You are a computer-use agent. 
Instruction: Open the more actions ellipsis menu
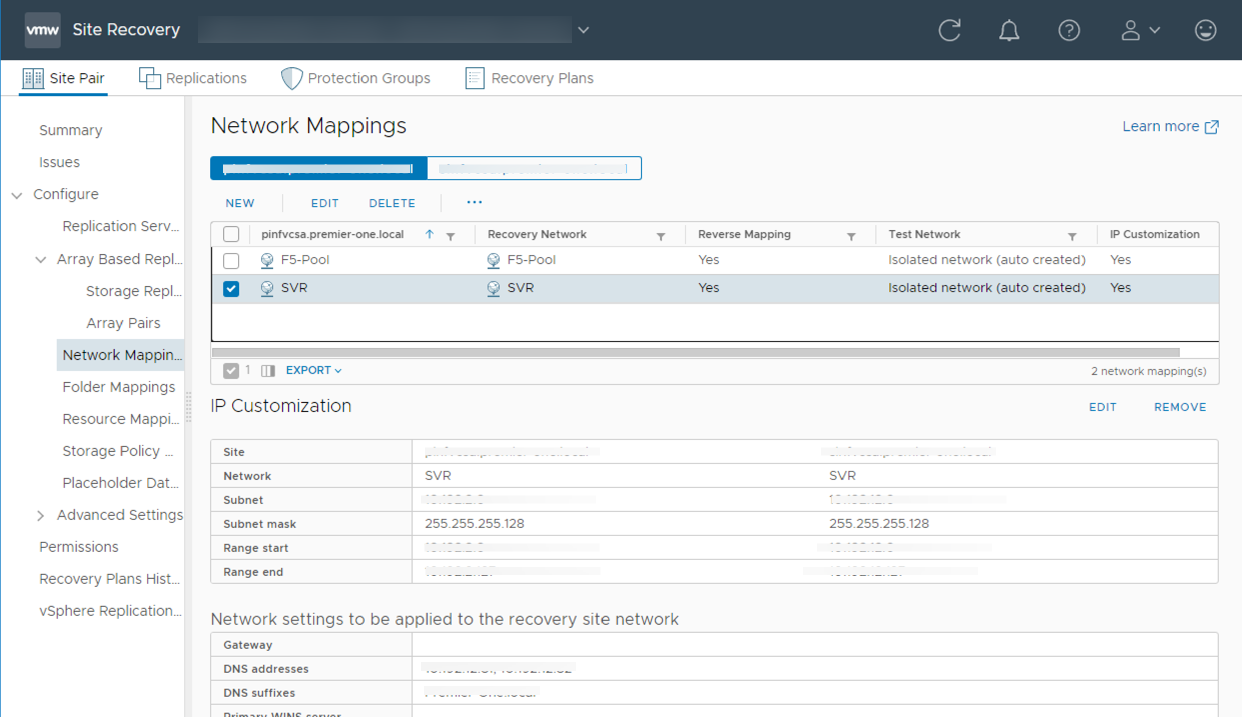pyautogui.click(x=474, y=202)
